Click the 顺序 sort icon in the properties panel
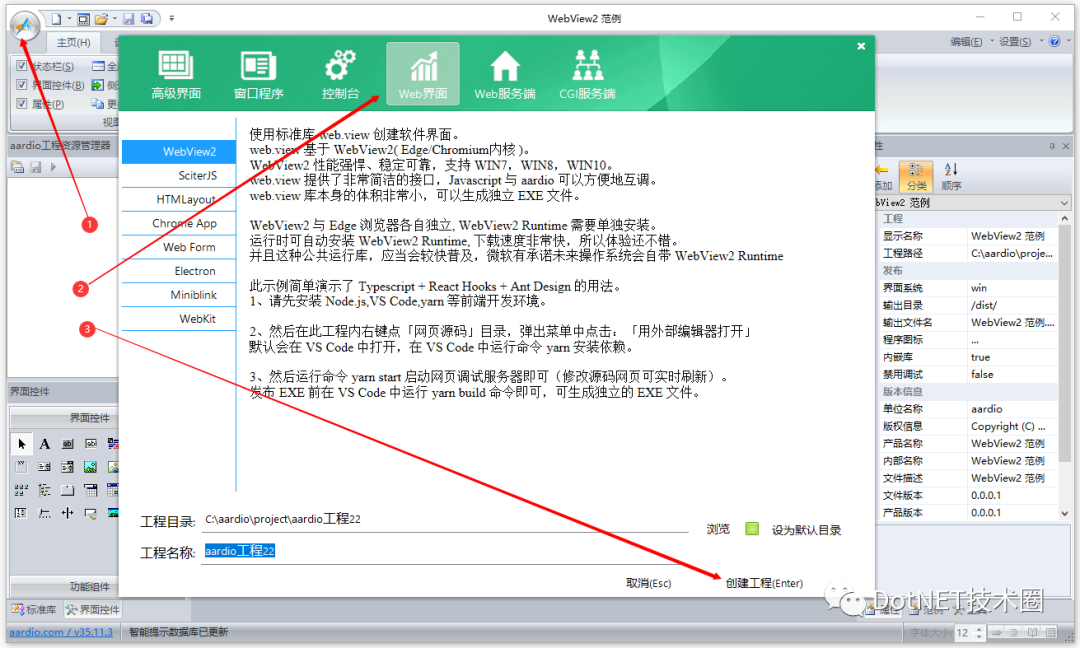The height and width of the screenshot is (648, 1080). 950,178
